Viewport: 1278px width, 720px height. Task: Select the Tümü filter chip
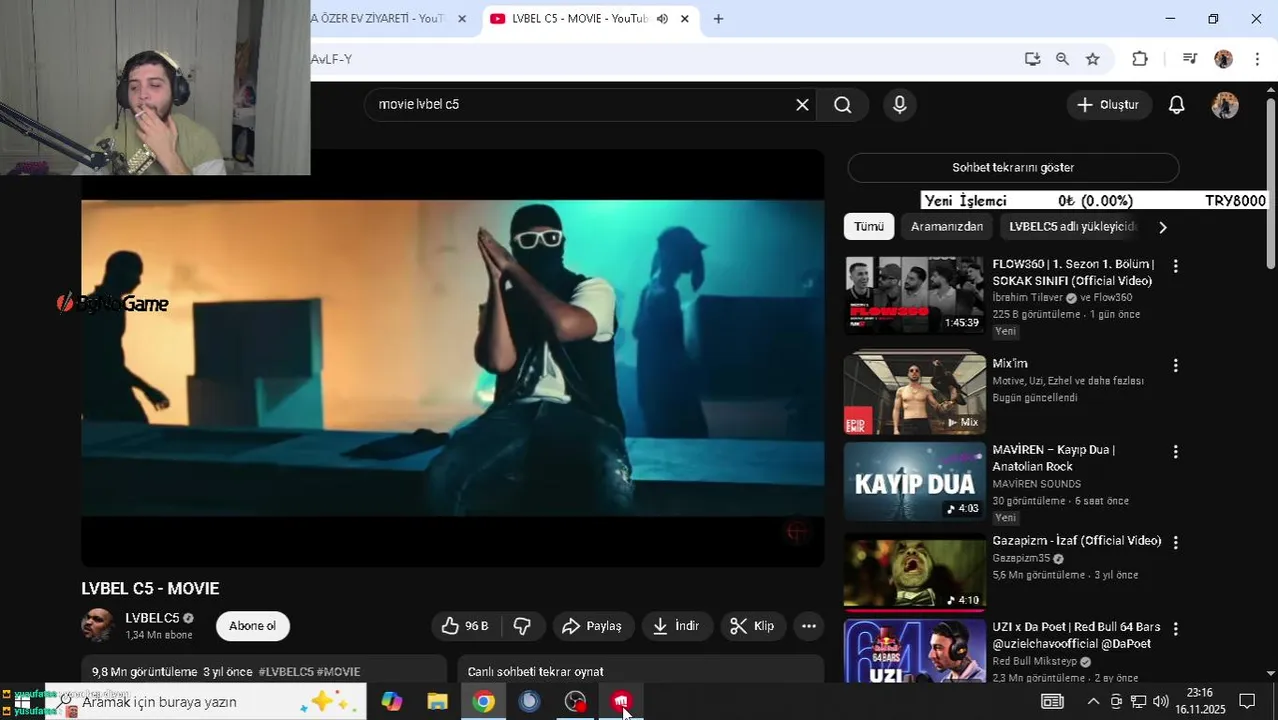869,227
